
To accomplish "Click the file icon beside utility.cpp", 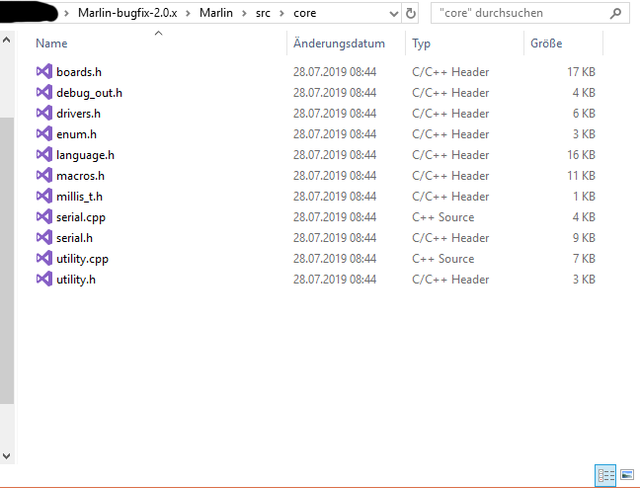I will (44, 258).
